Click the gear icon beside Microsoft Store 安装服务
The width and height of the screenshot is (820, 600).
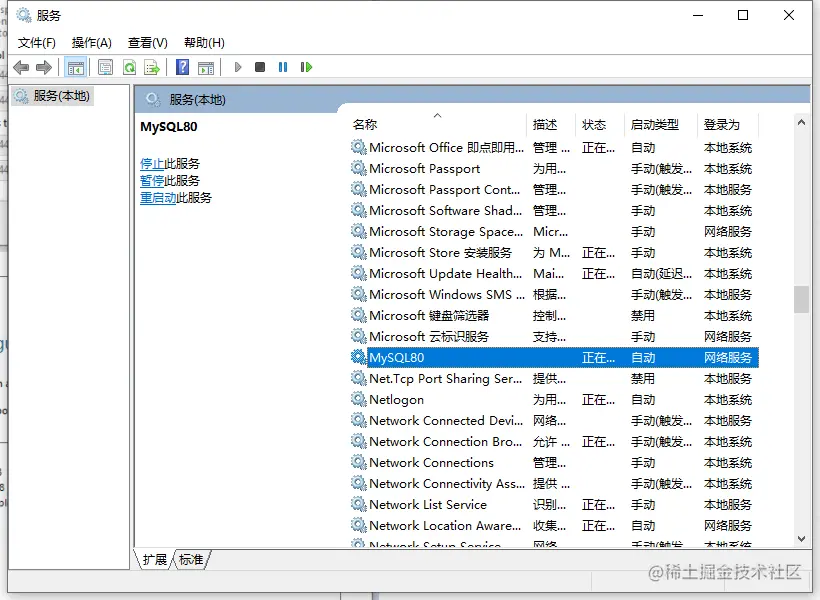click(x=358, y=252)
